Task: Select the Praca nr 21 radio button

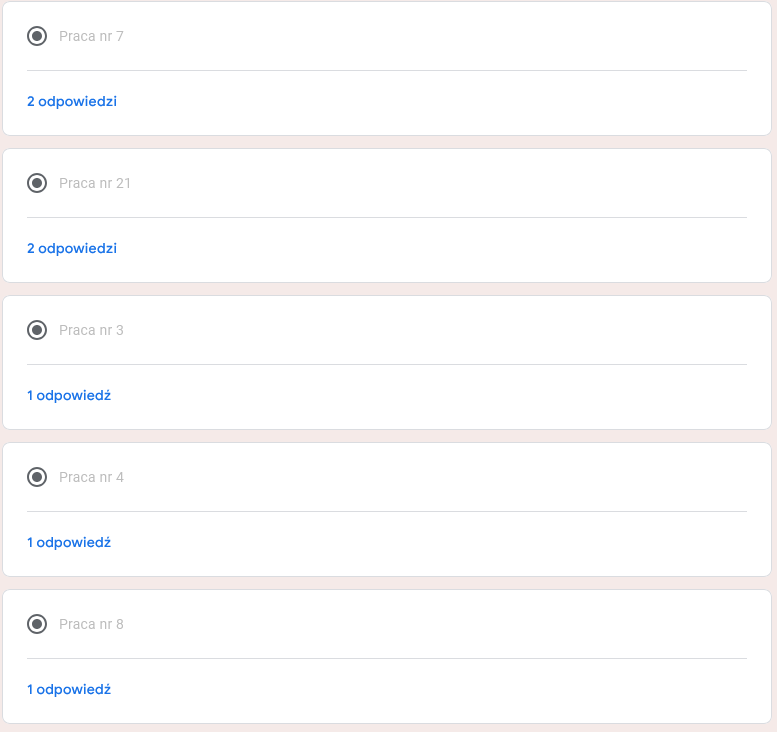Action: [37, 183]
